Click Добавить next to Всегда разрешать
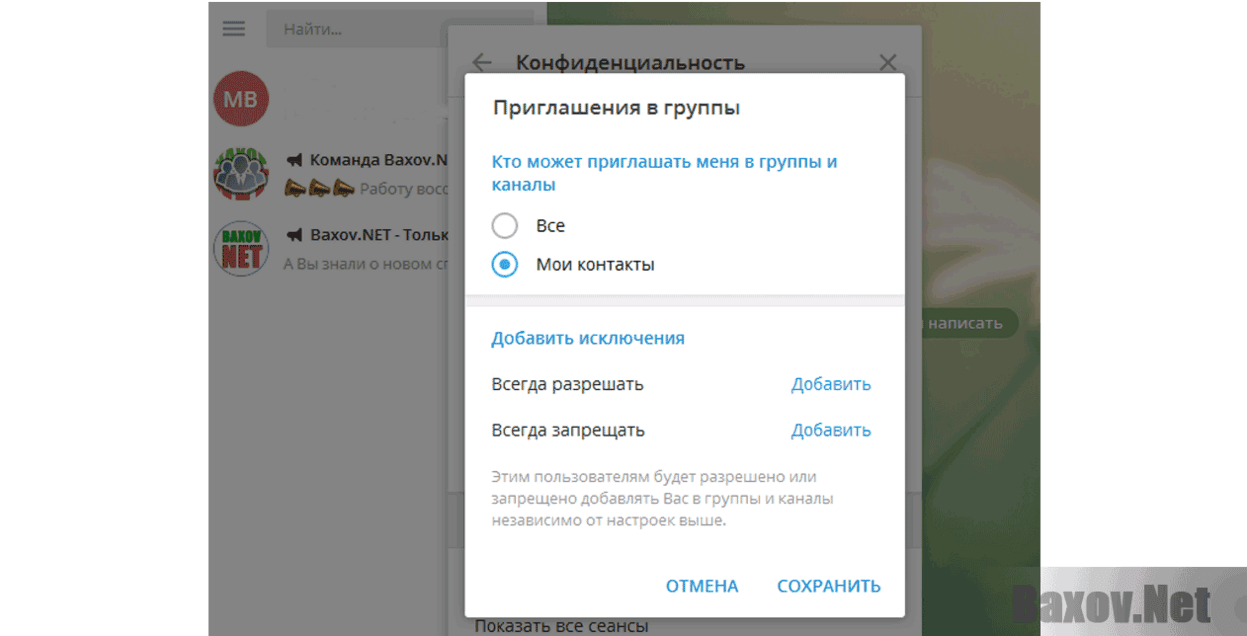 [830, 384]
